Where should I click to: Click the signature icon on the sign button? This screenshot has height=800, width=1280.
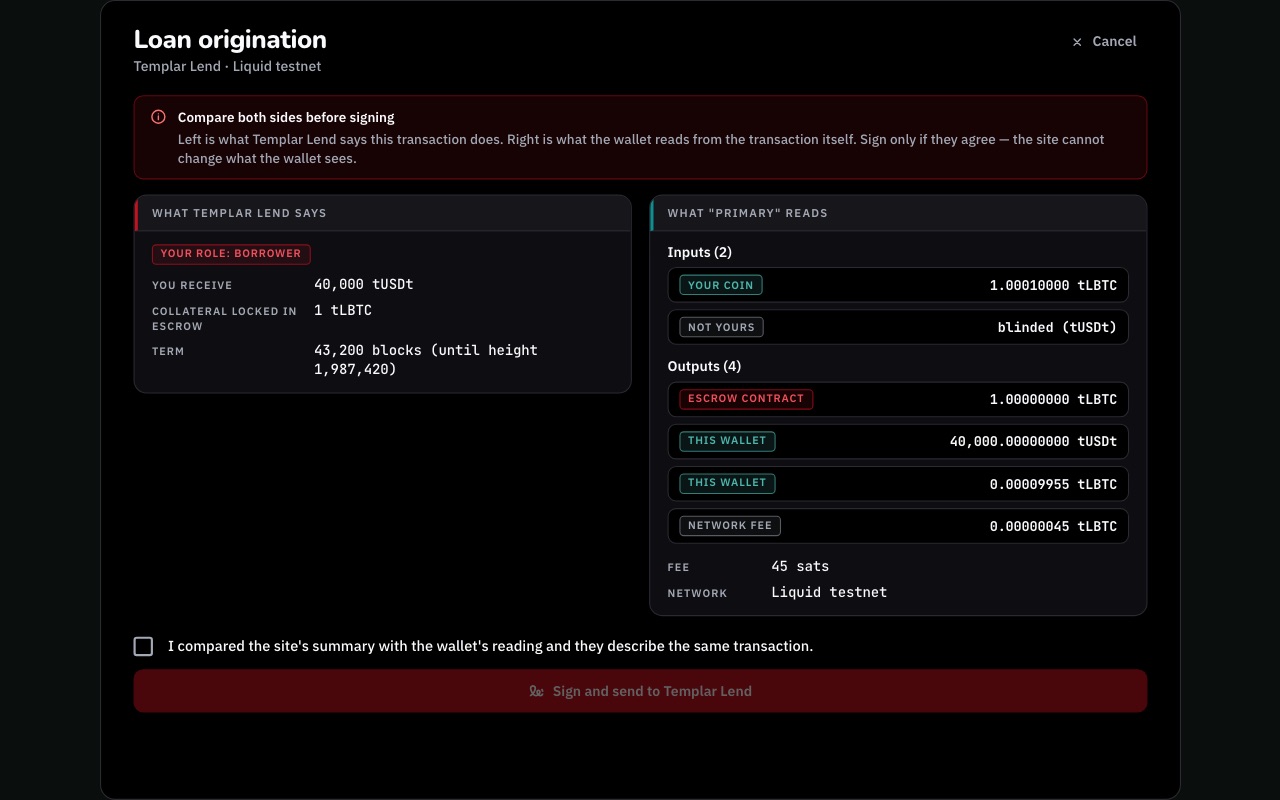tap(536, 691)
